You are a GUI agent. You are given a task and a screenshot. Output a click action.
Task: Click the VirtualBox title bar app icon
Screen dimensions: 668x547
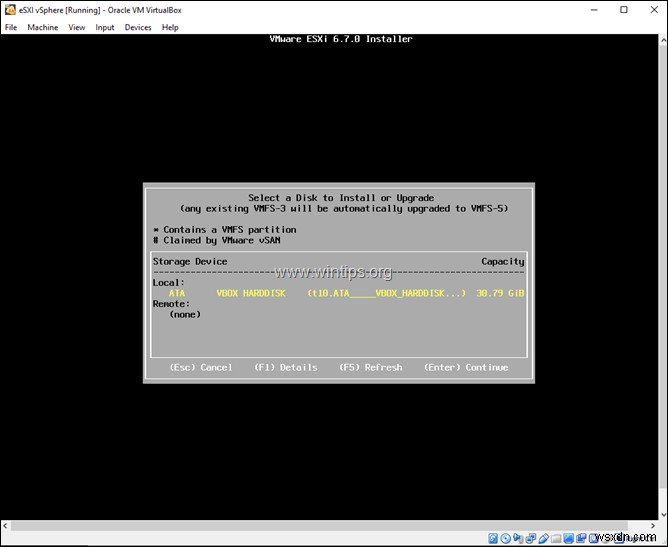point(10,9)
